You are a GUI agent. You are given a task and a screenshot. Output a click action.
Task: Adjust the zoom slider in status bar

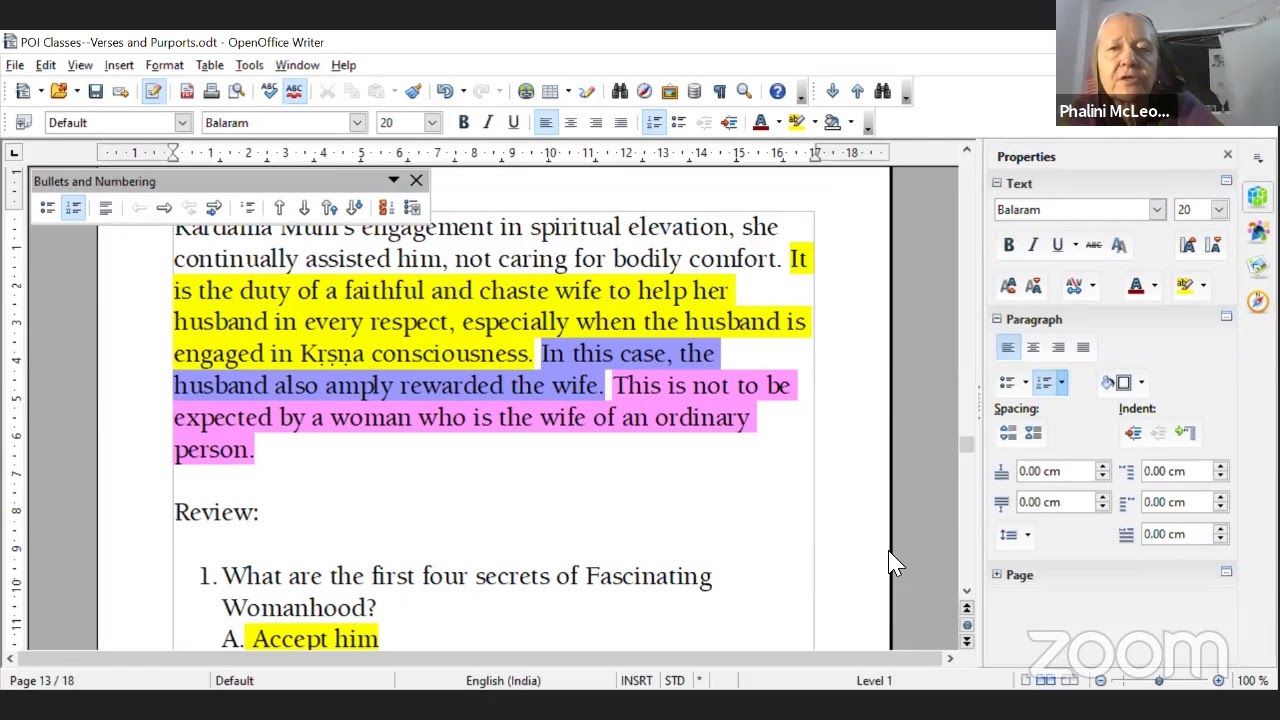1159,681
